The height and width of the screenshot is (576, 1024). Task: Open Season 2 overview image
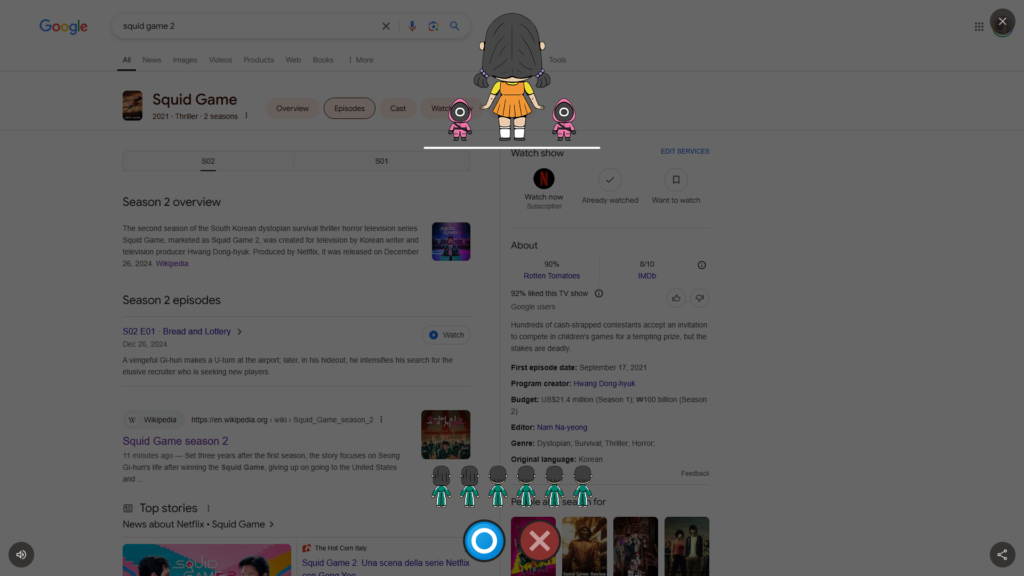point(451,242)
